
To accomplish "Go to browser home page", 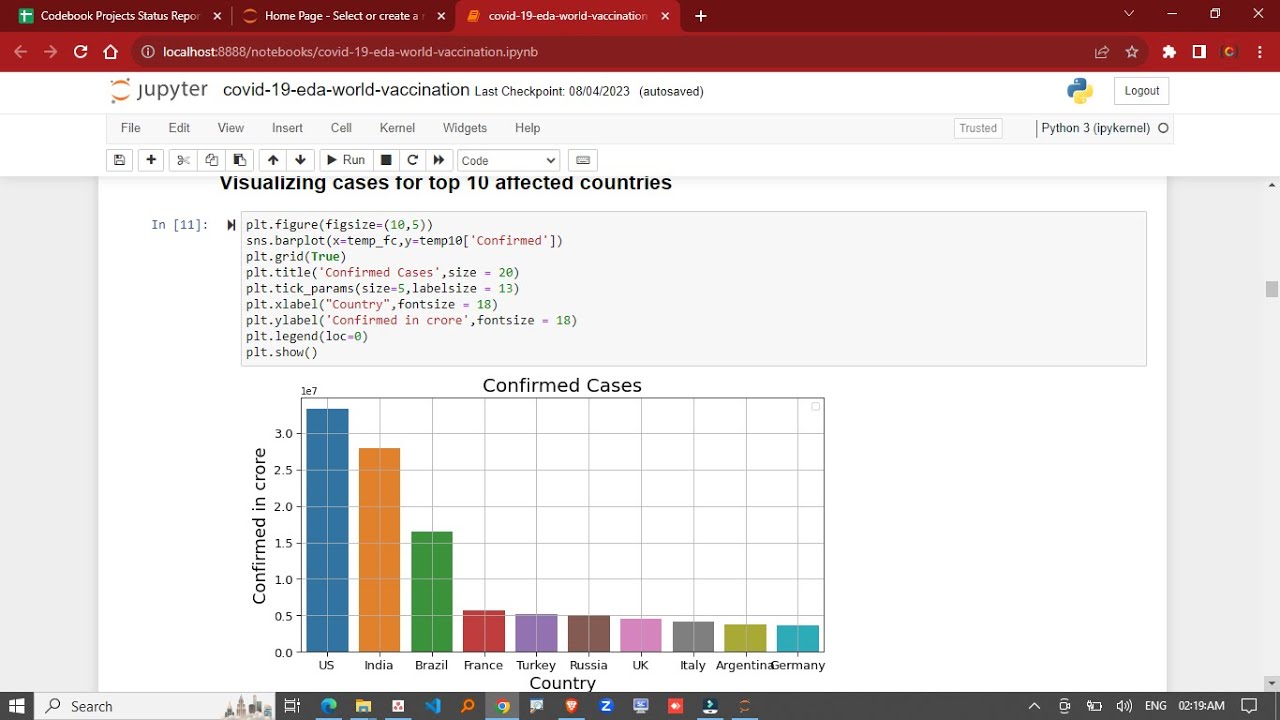I will click(x=111, y=52).
